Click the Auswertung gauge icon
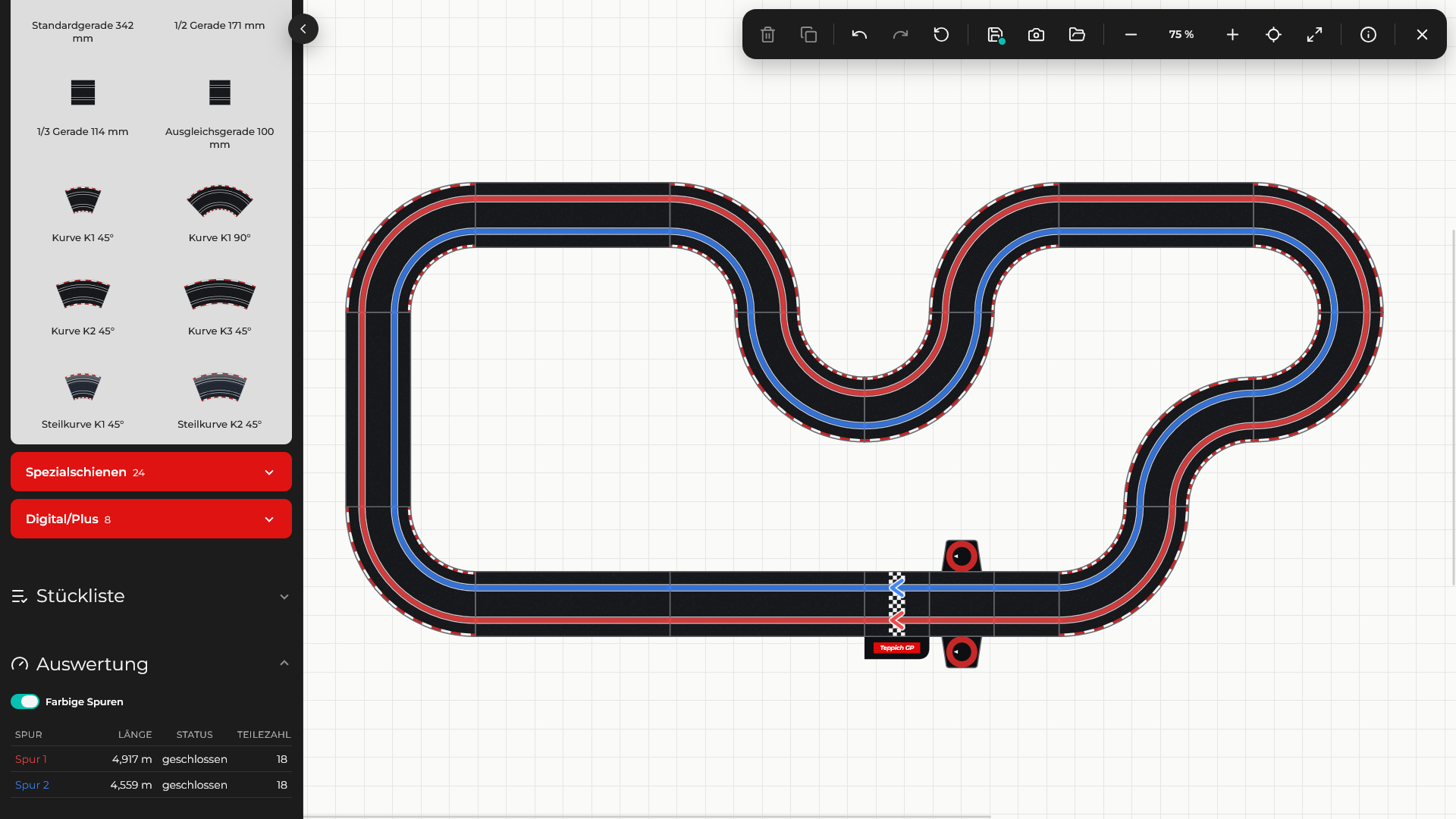 [20, 664]
